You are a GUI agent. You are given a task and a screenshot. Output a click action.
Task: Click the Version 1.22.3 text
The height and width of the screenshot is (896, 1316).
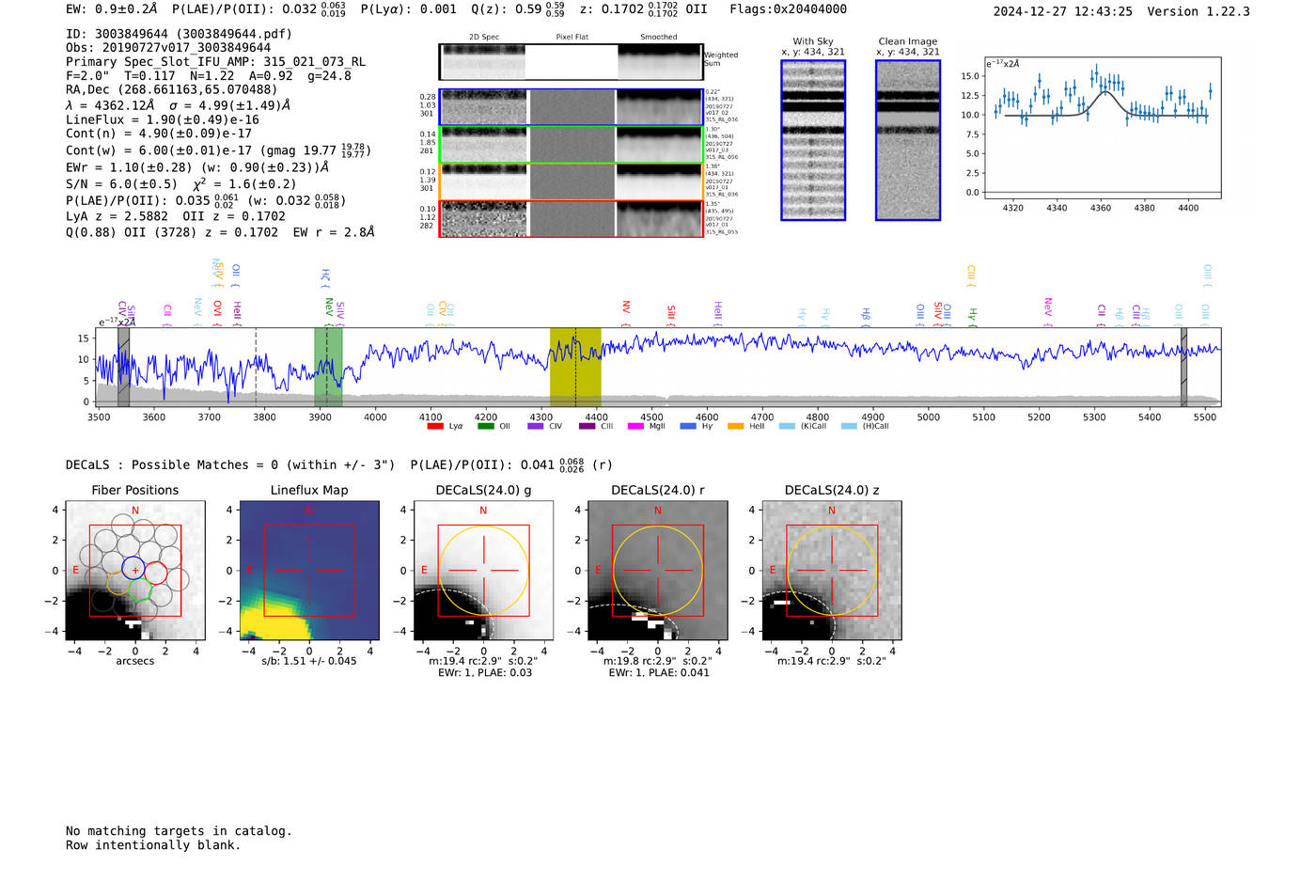(x=1198, y=12)
